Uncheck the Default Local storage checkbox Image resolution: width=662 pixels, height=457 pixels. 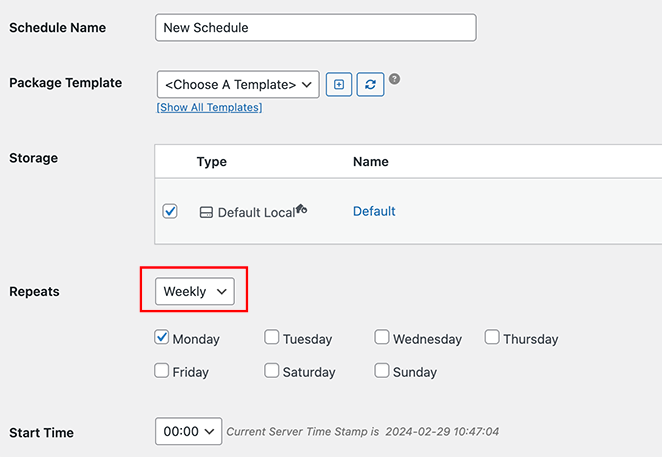pos(170,211)
